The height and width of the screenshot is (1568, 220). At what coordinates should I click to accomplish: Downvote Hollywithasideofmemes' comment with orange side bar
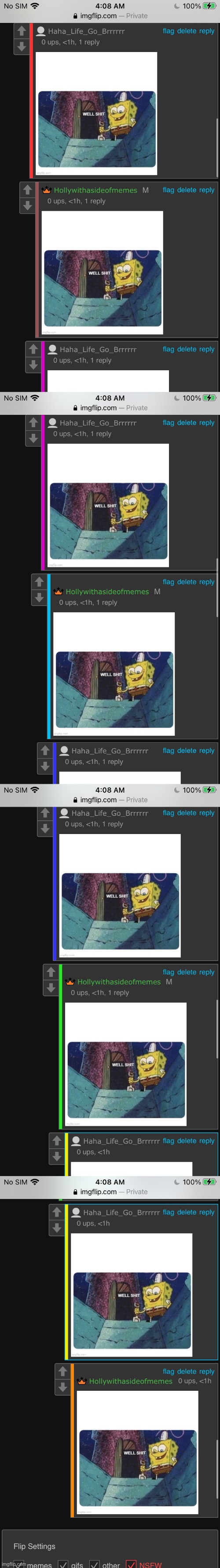coord(62,1387)
